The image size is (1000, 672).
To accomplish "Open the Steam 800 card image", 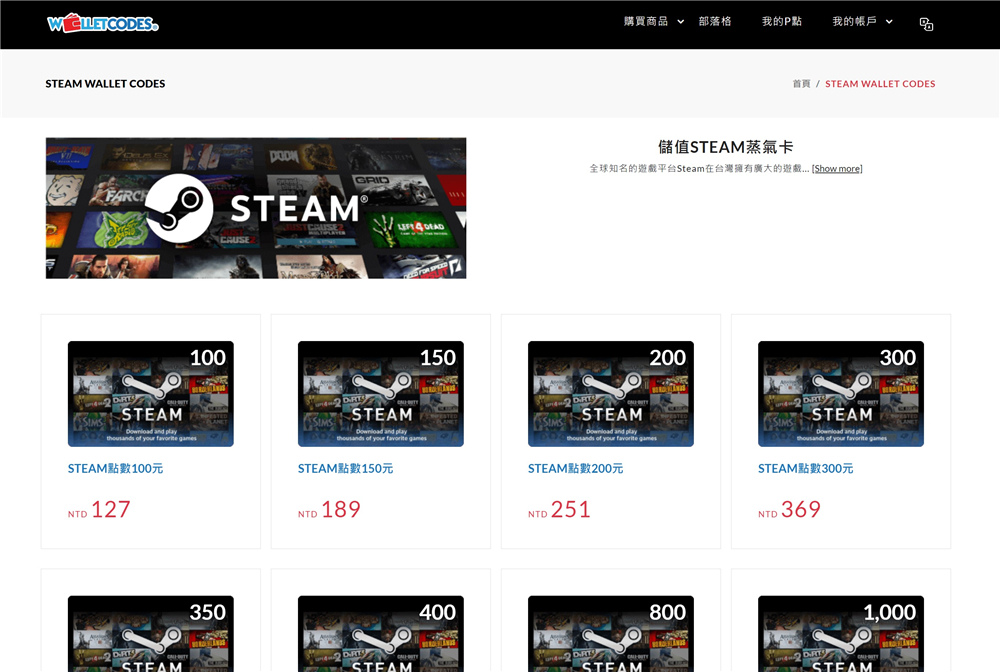I will 611,634.
